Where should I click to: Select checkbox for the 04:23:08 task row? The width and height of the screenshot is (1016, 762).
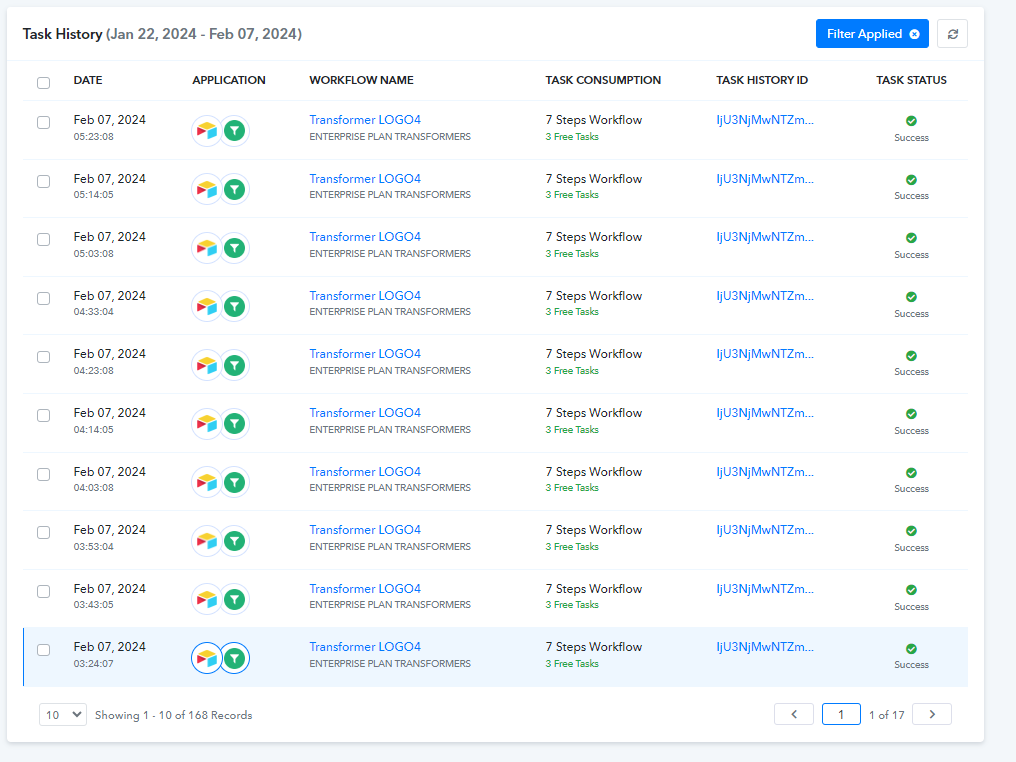click(x=43, y=357)
